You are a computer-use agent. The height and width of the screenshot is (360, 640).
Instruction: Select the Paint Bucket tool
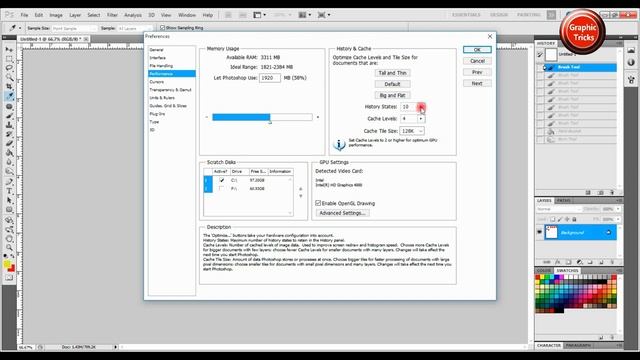[x=9, y=153]
